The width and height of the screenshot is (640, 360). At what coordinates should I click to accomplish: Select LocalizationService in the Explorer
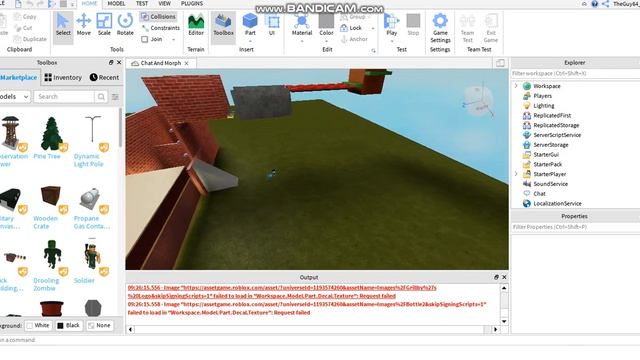(x=557, y=204)
